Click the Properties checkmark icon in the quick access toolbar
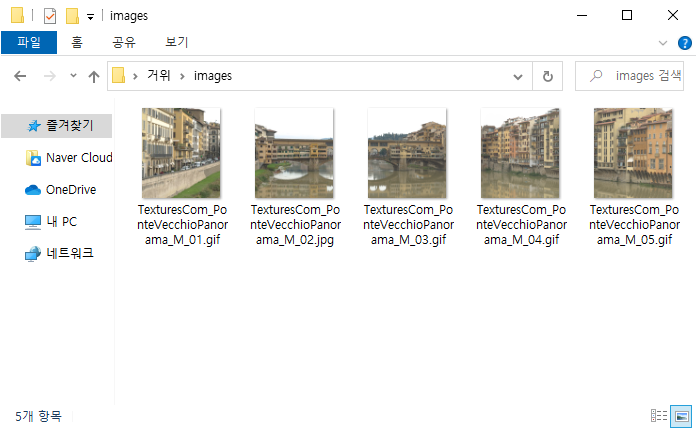This screenshot has width=697, height=429. point(50,16)
